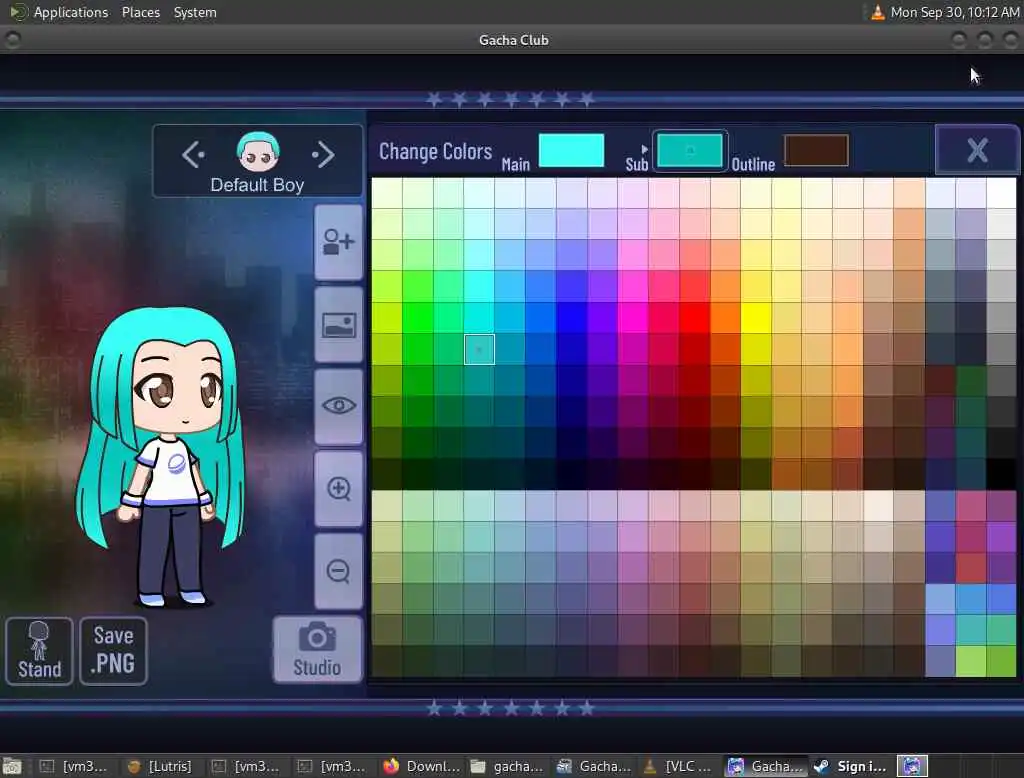Click the character preview with teal hair
The image size is (1024, 778).
(161, 455)
